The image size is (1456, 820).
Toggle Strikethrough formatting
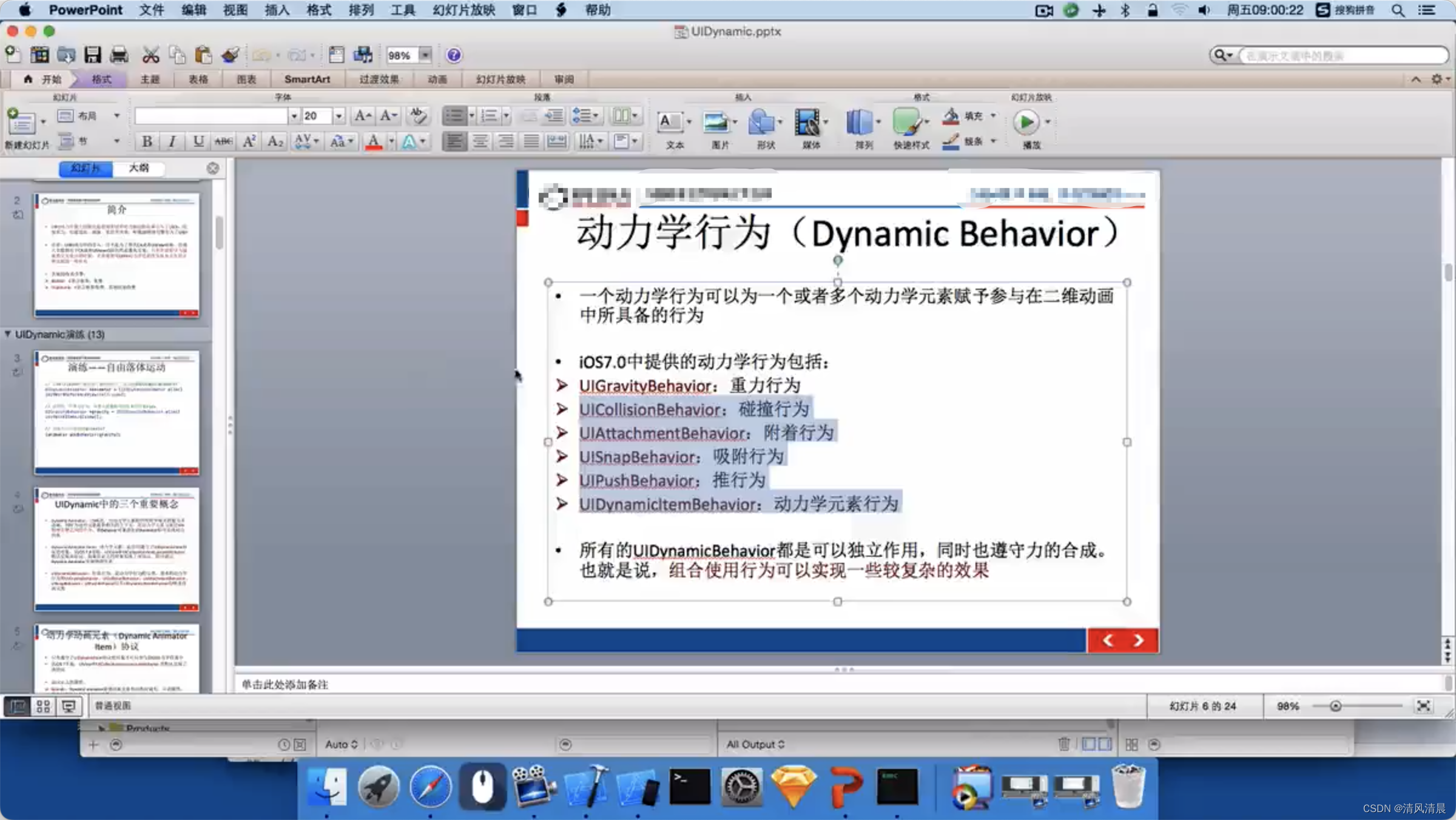[223, 141]
